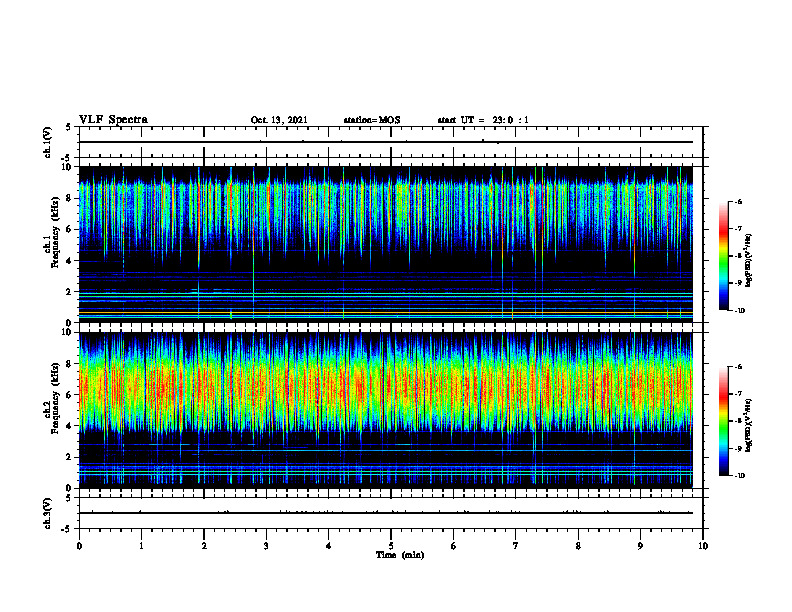Click the "1" tick on the time axis

tap(141, 546)
